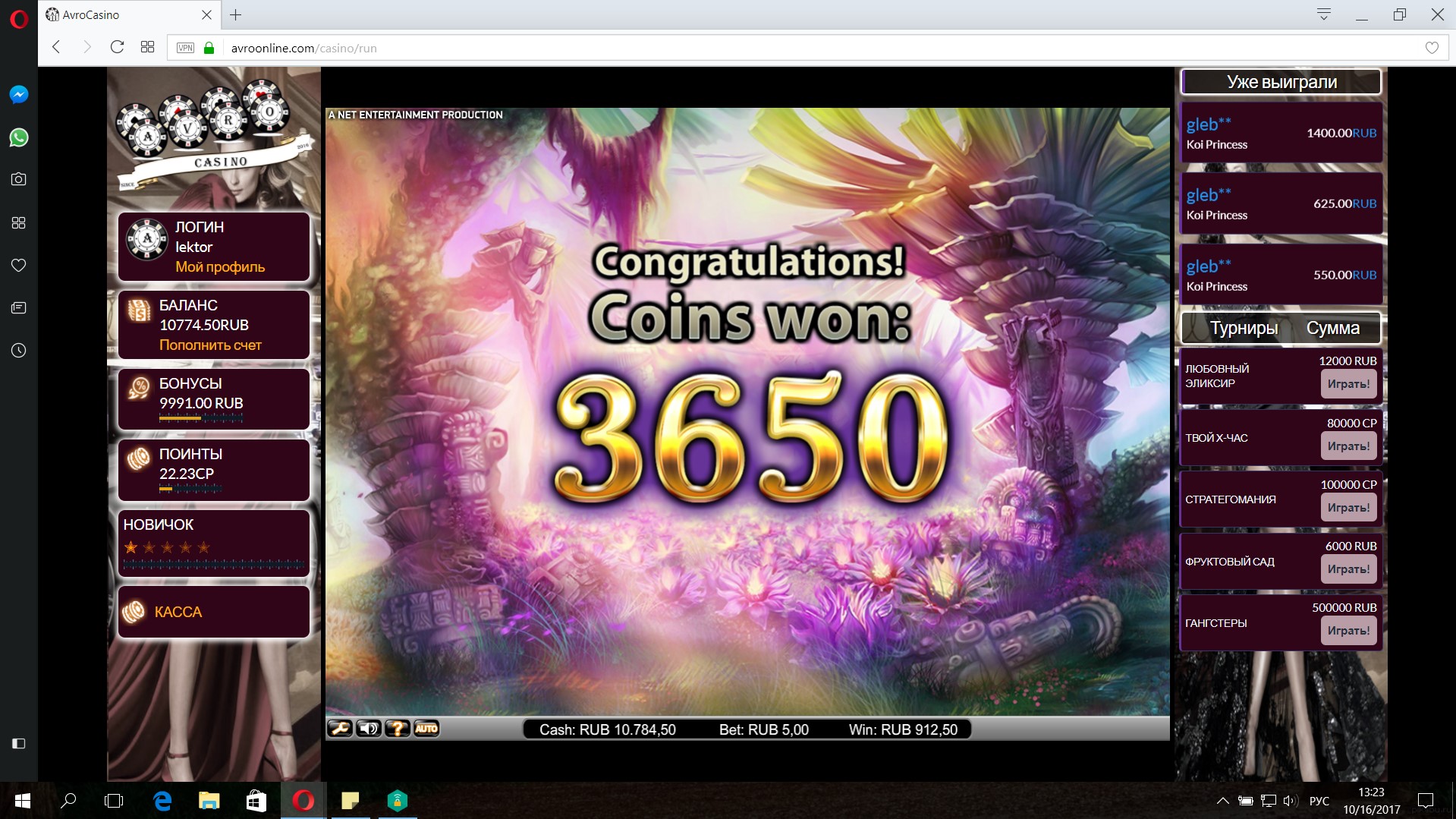Open the Opera tab menu dropdown
Image resolution: width=1456 pixels, height=819 pixels.
click(x=1323, y=14)
